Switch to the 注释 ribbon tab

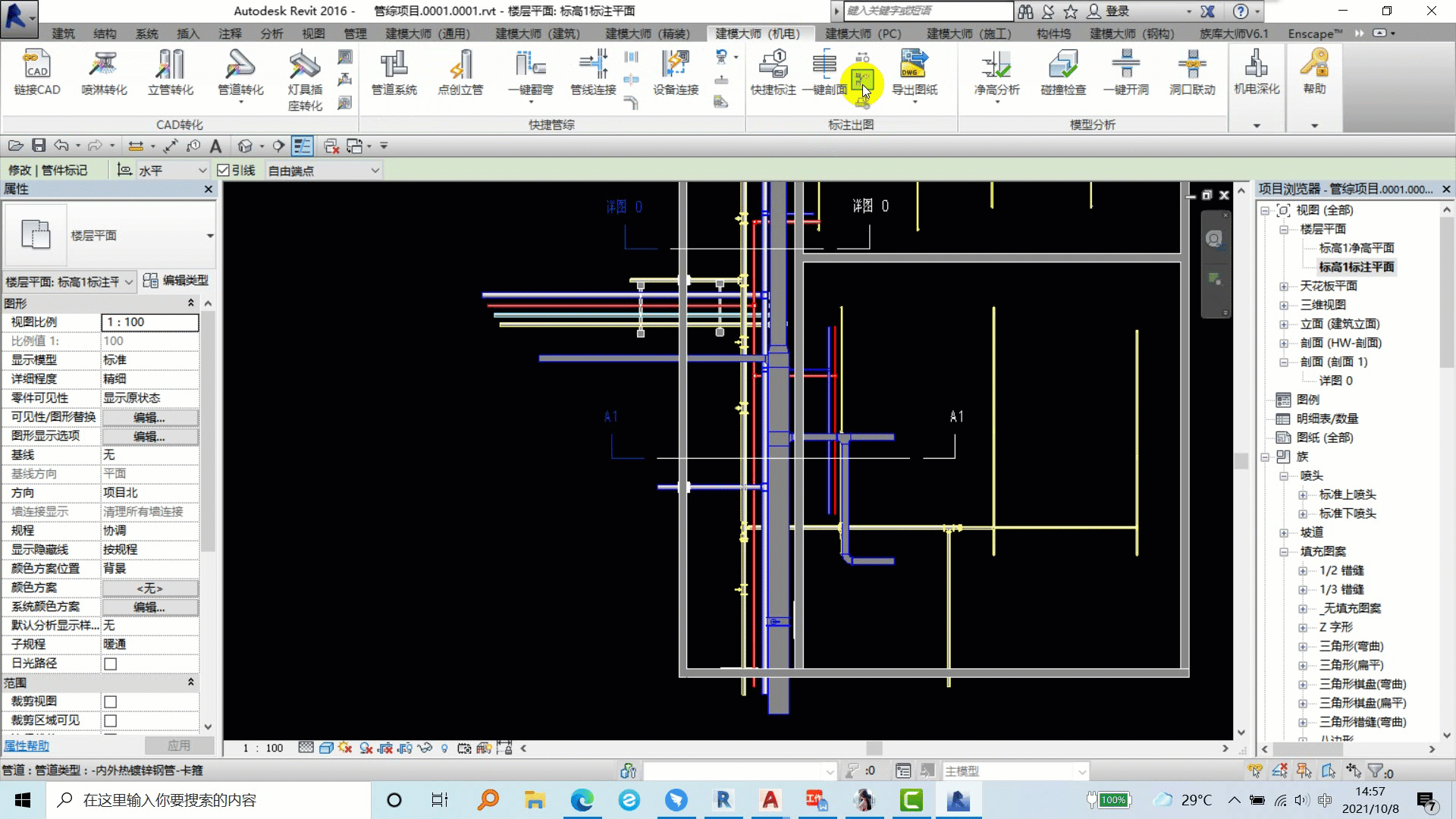point(230,33)
